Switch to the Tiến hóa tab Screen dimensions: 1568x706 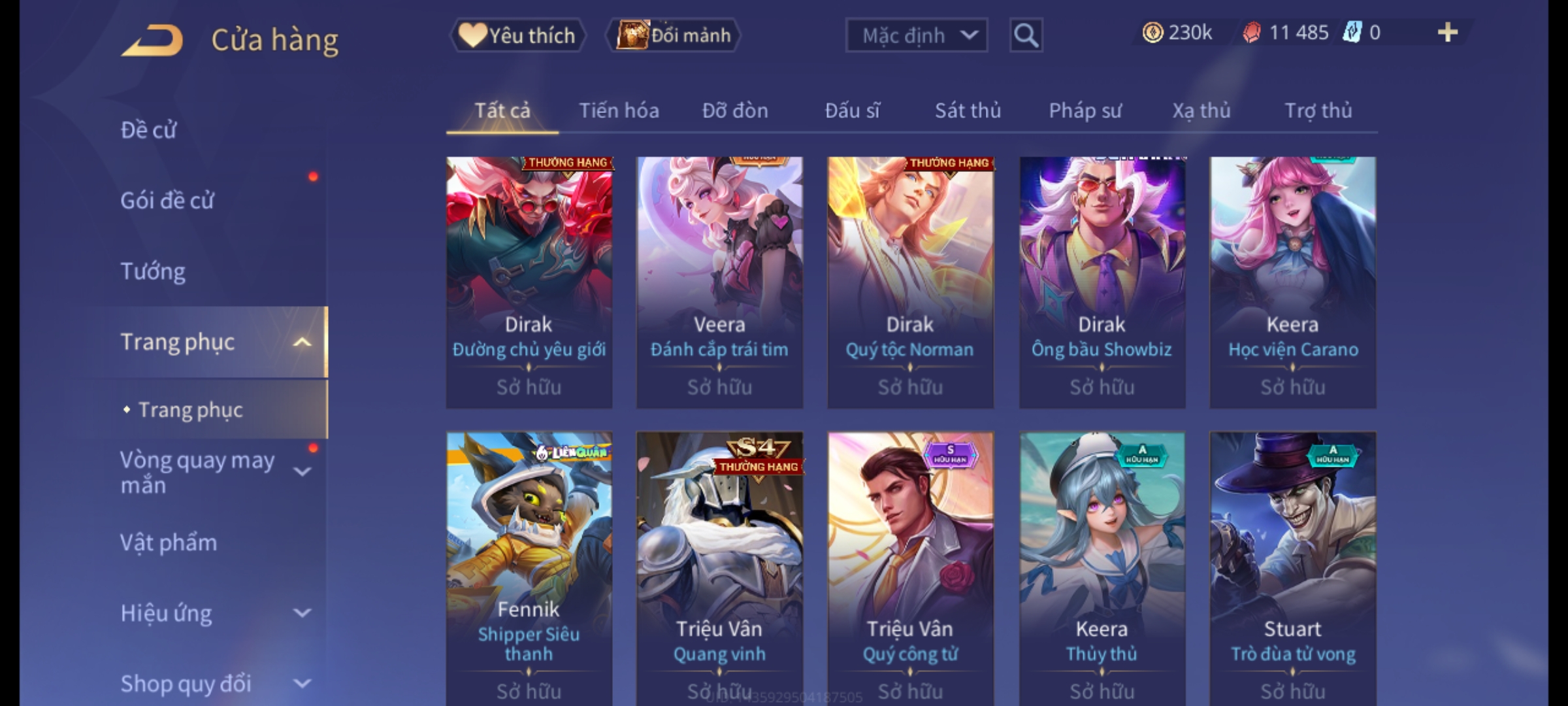click(x=619, y=110)
